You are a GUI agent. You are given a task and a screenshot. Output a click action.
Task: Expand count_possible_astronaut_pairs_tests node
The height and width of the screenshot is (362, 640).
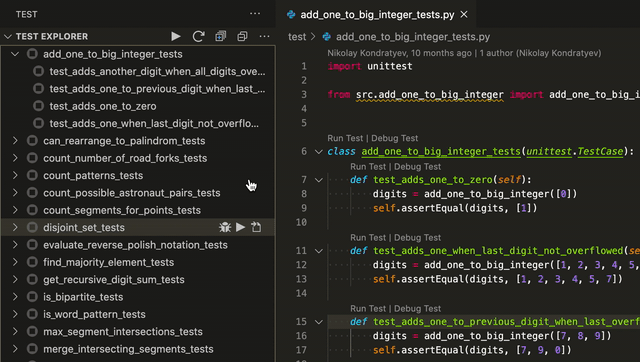pos(15,193)
